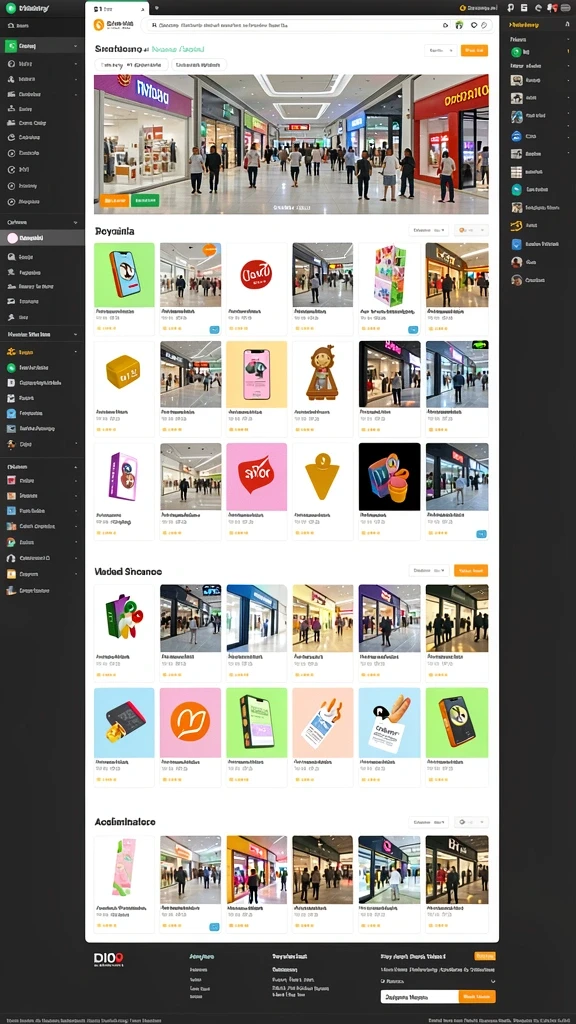Collapse the up-chevron section header in lower left sidebar
Image resolution: width=576 pixels, height=1024 pixels.
click(x=76, y=467)
